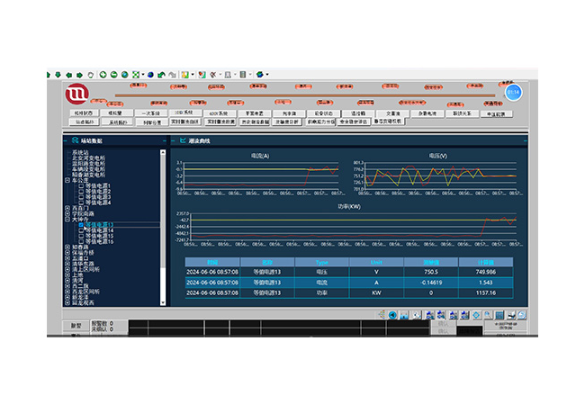The width and height of the screenshot is (581, 414).
Task: Click the green fit-to-screen arrows icon
Action: pyautogui.click(x=136, y=75)
